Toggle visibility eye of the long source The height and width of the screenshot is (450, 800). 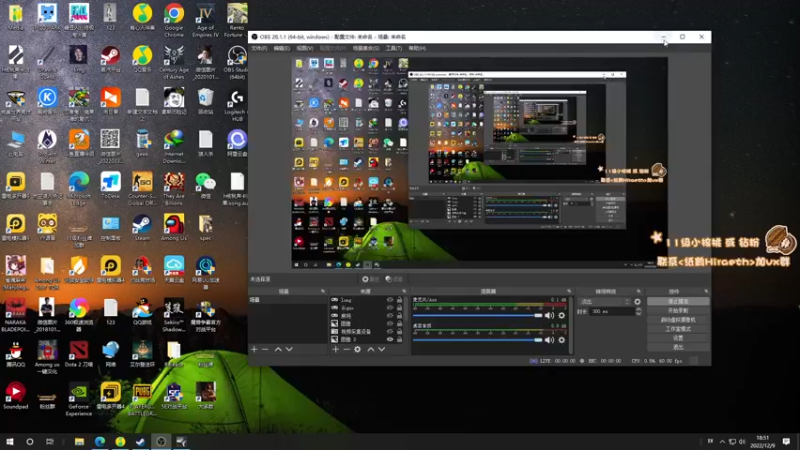(390, 300)
